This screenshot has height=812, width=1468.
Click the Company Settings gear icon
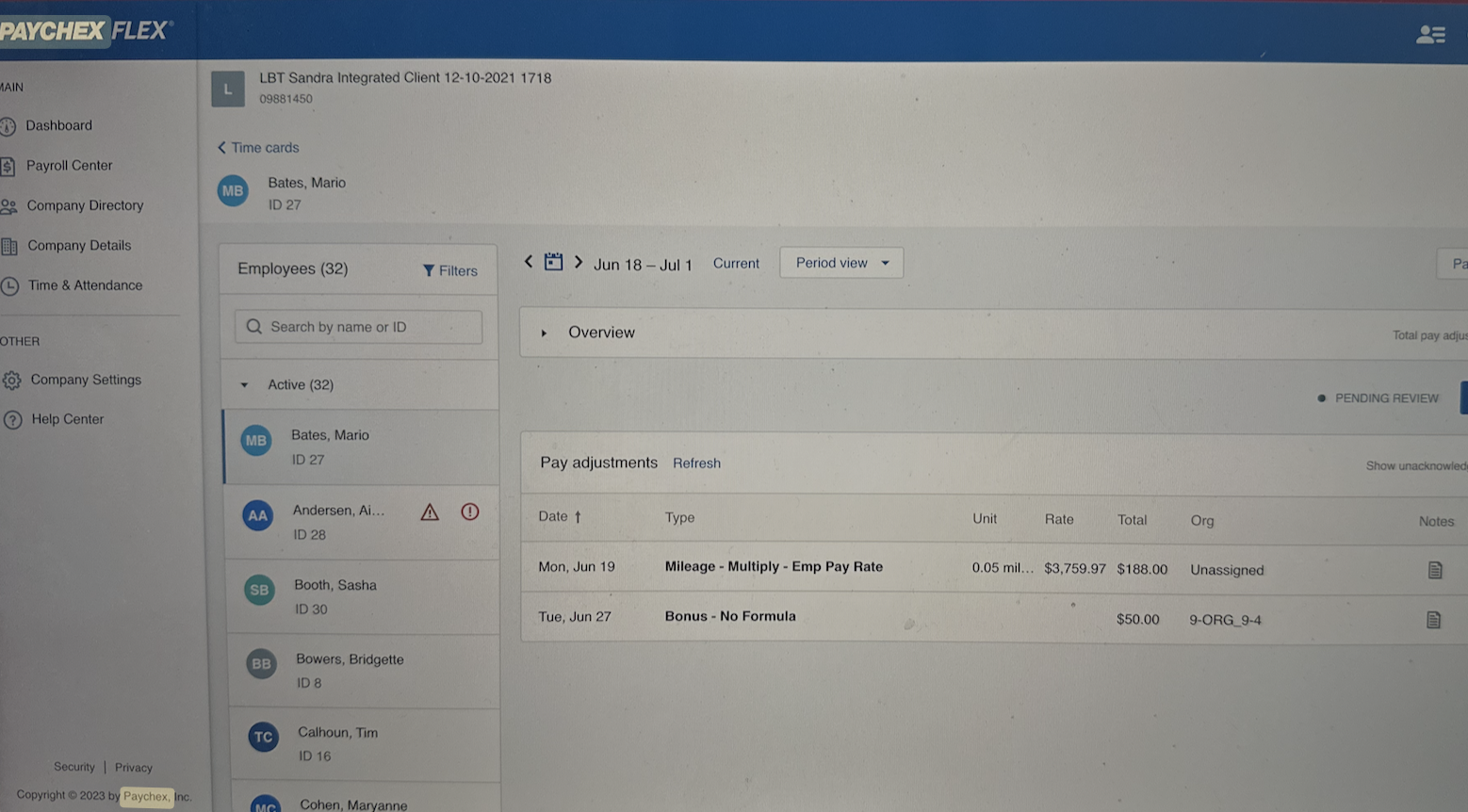pos(11,381)
